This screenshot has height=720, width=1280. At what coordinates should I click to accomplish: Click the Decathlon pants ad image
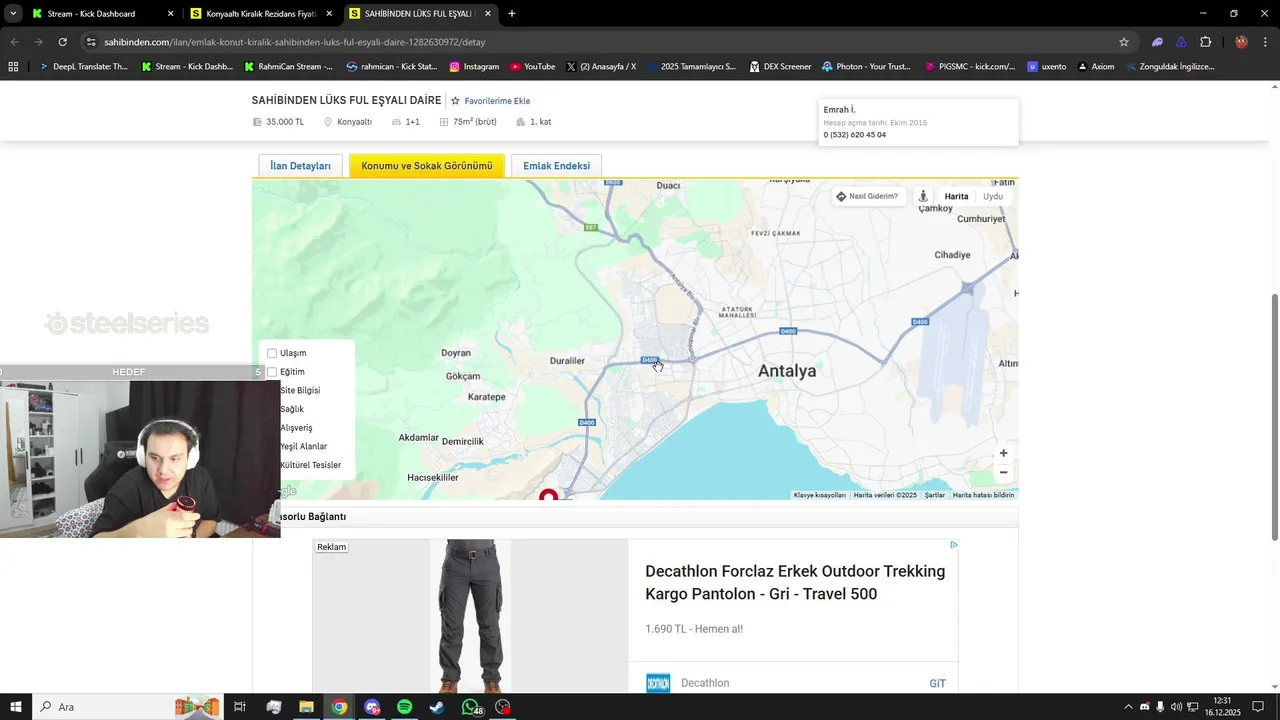pyautogui.click(x=470, y=616)
